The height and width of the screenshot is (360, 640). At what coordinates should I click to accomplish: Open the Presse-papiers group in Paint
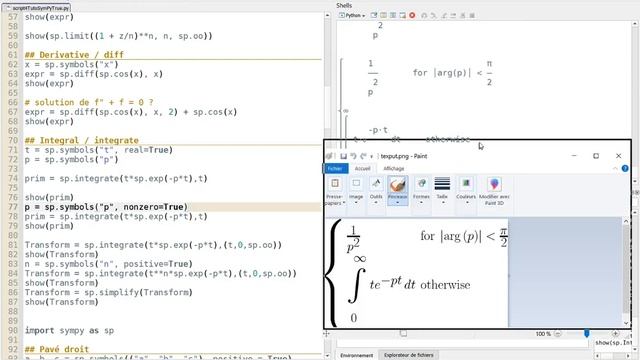335,191
